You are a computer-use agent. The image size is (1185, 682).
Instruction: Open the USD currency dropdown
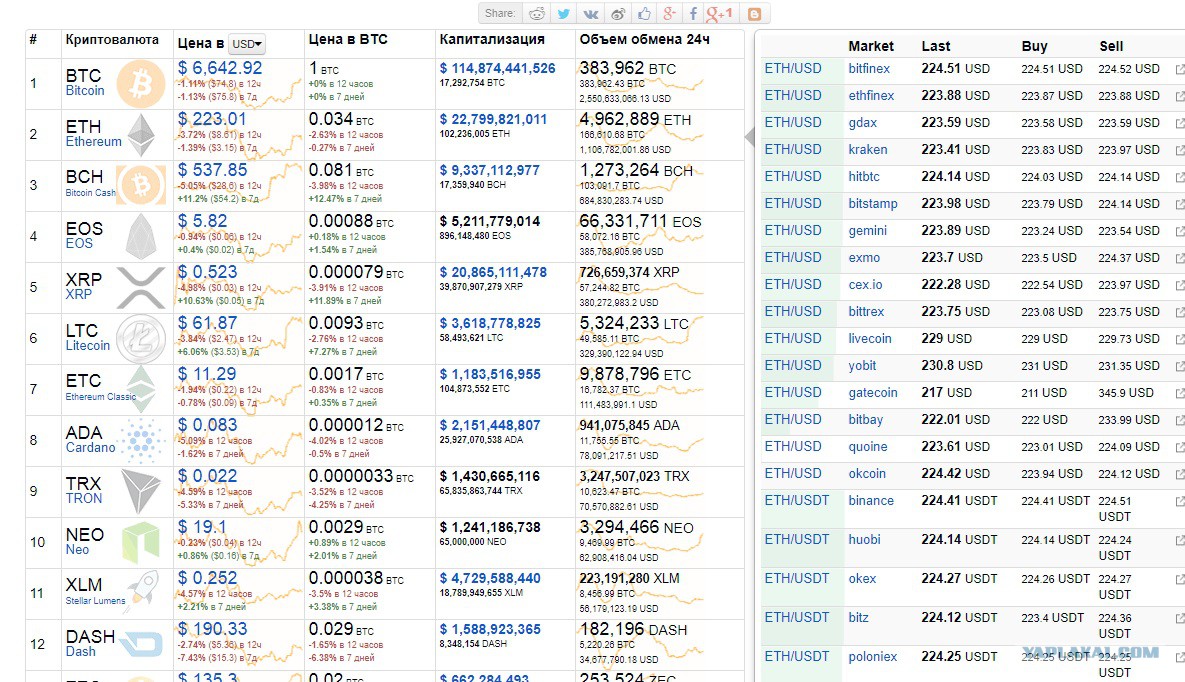pos(247,44)
